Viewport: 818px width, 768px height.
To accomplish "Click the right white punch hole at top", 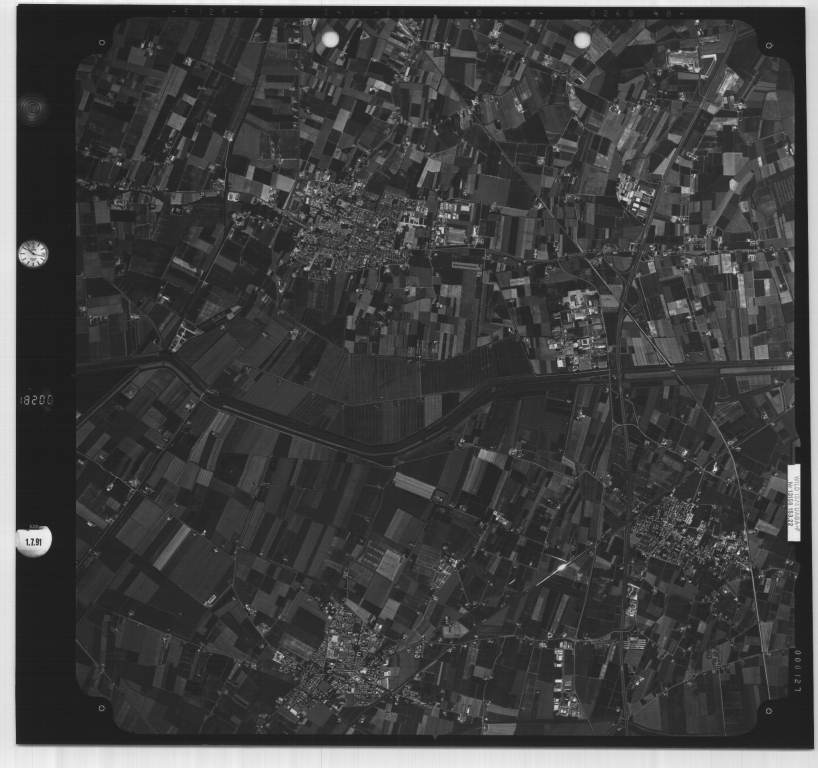I will (x=582, y=39).
